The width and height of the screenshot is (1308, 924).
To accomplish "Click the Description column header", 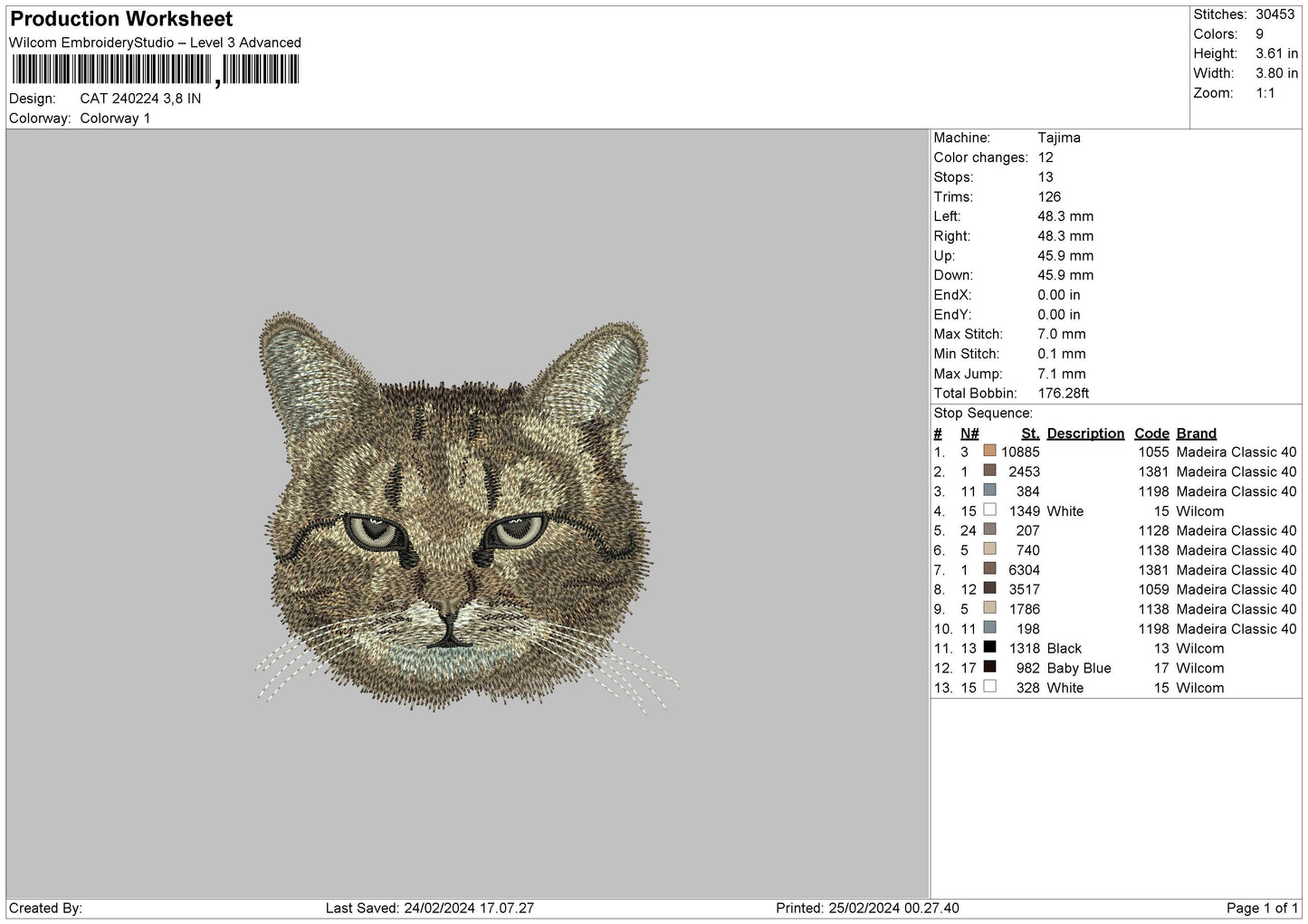I will coord(1085,433).
